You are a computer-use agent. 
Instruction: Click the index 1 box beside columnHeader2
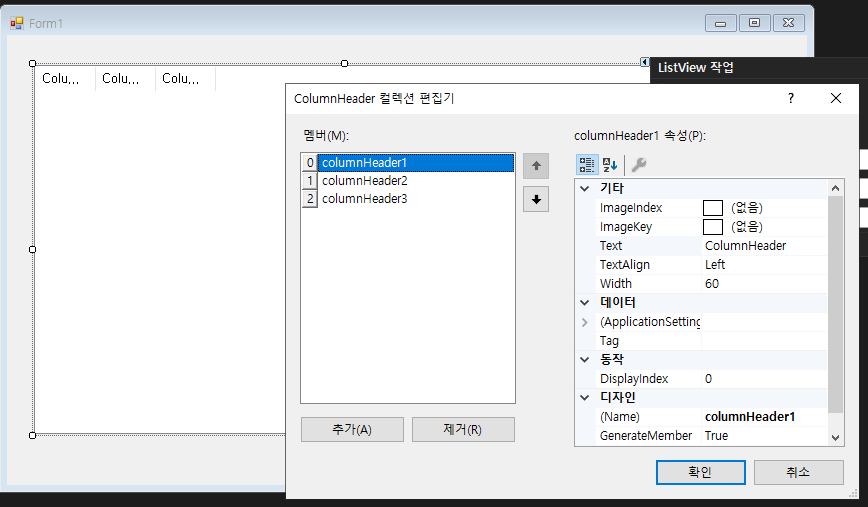coord(309,181)
